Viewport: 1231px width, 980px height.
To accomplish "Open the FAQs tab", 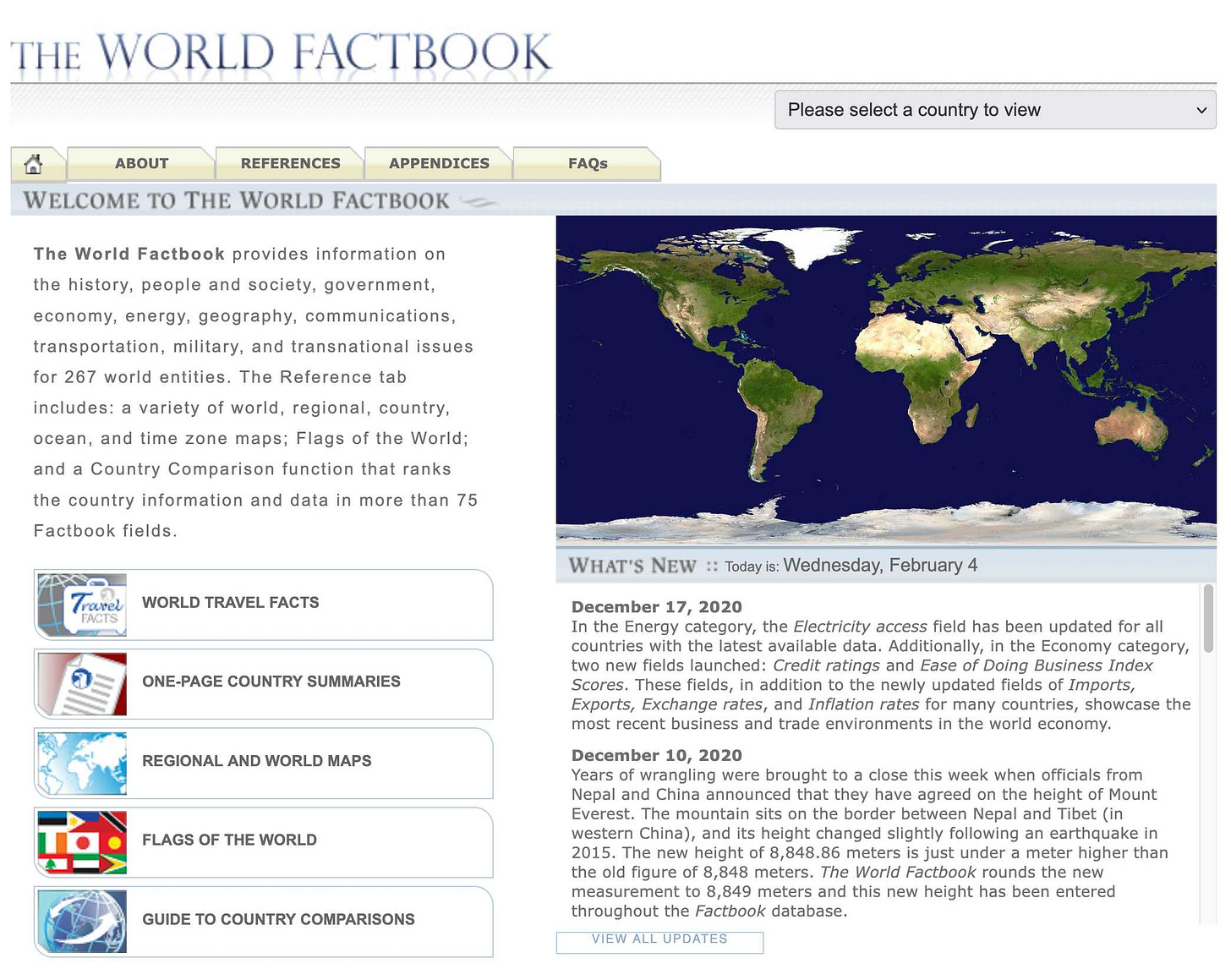I will point(587,163).
